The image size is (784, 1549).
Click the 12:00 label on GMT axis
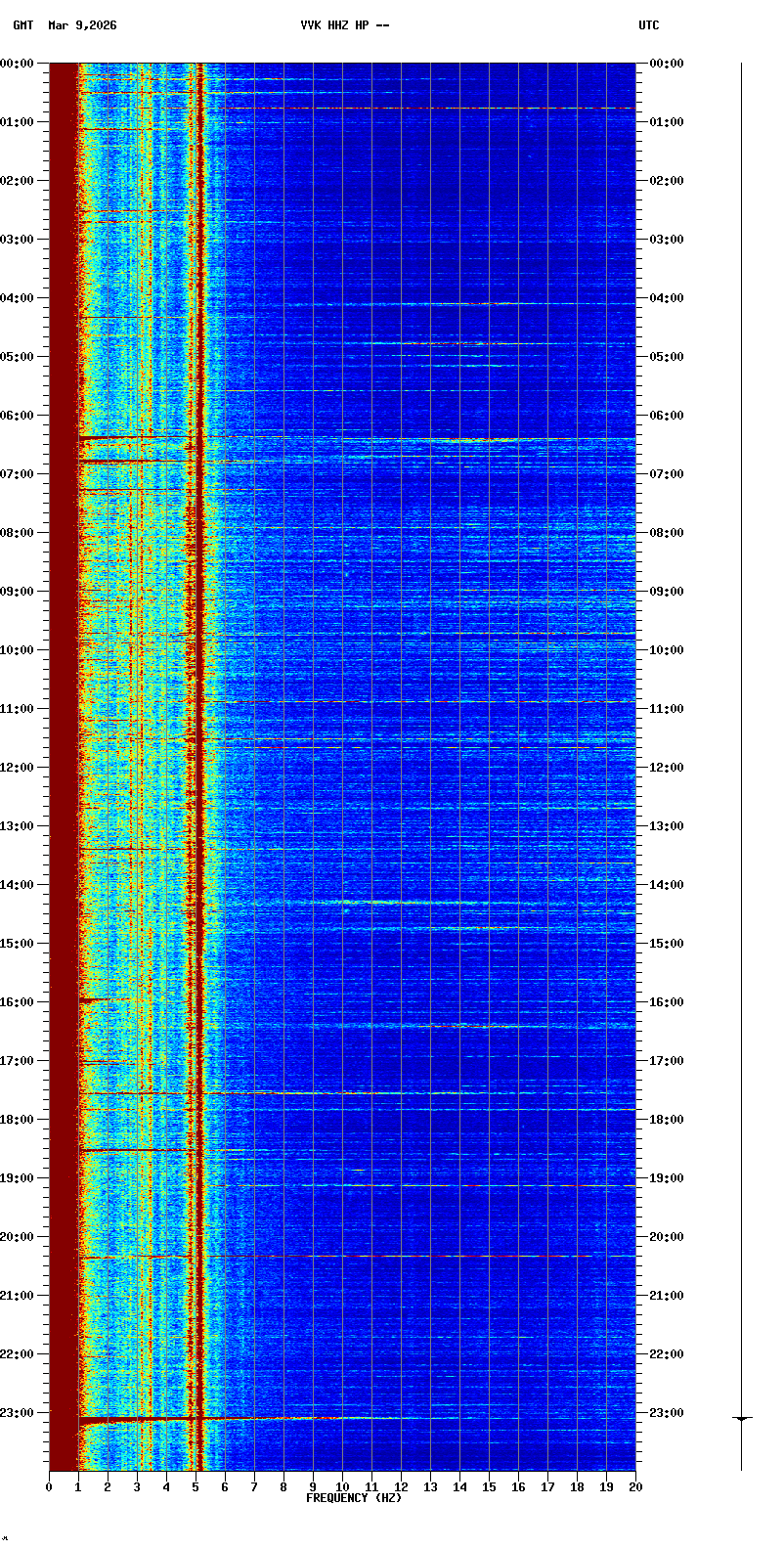(x=19, y=768)
